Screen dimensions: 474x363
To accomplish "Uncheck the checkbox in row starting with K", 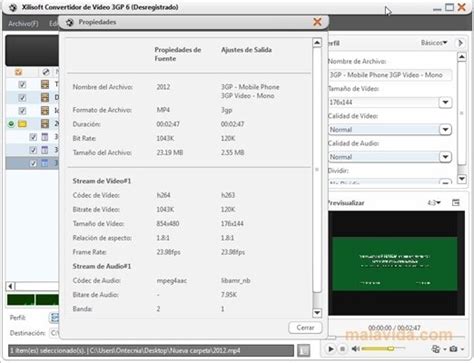I will [22, 111].
